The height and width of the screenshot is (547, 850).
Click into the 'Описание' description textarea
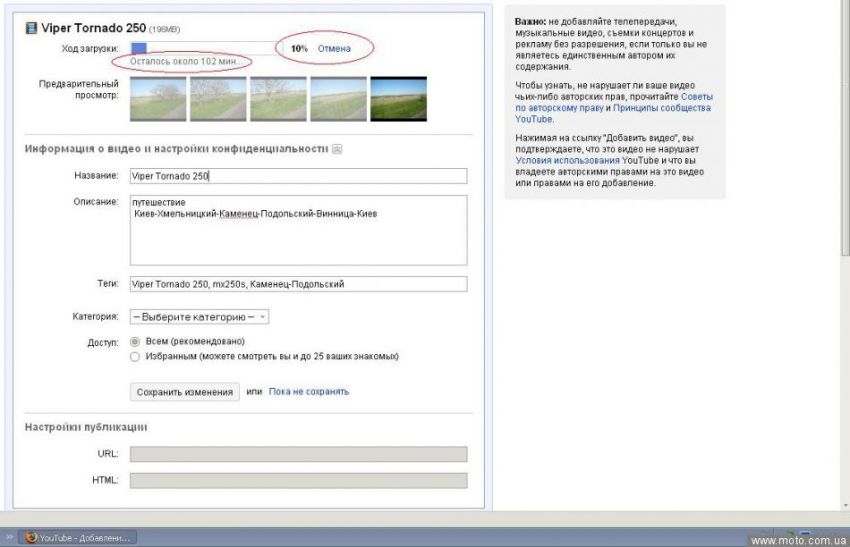[x=299, y=230]
